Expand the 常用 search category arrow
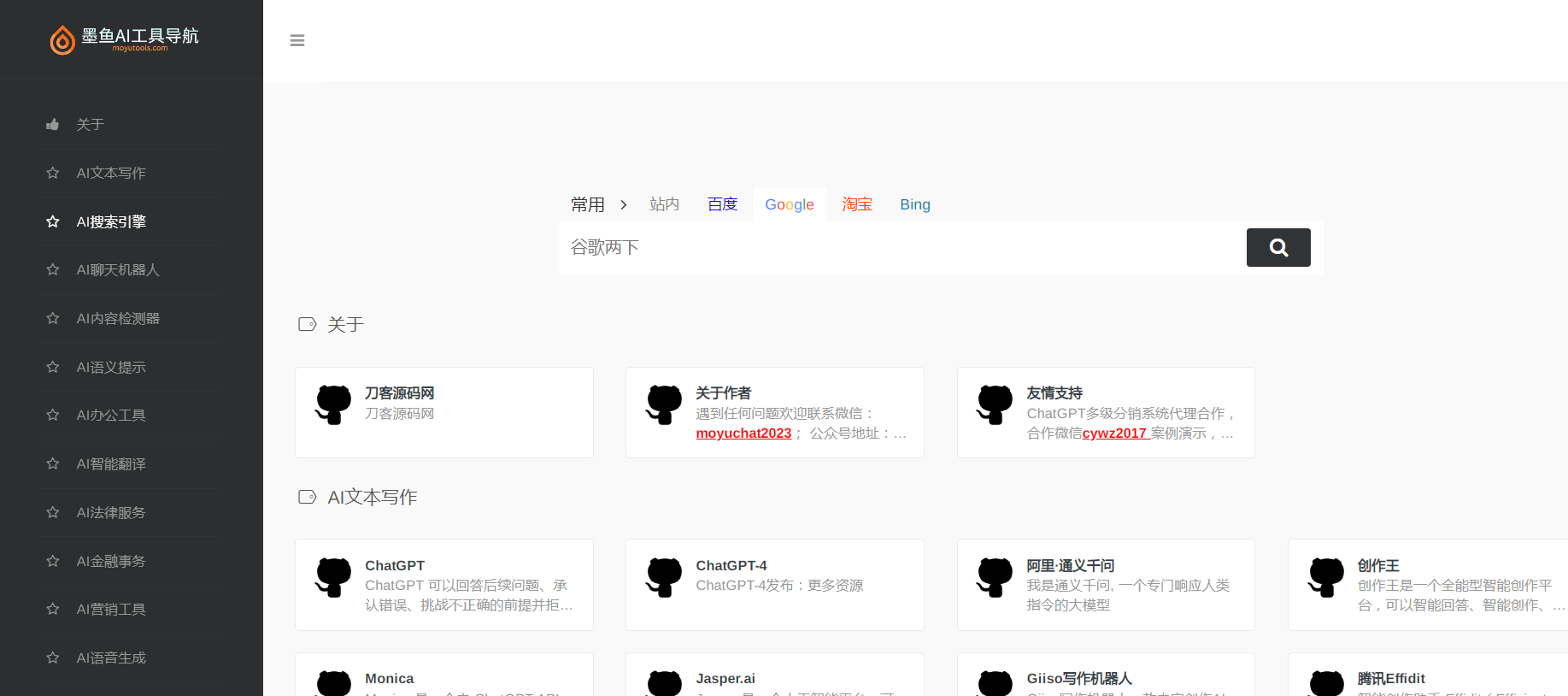1568x696 pixels. (624, 205)
